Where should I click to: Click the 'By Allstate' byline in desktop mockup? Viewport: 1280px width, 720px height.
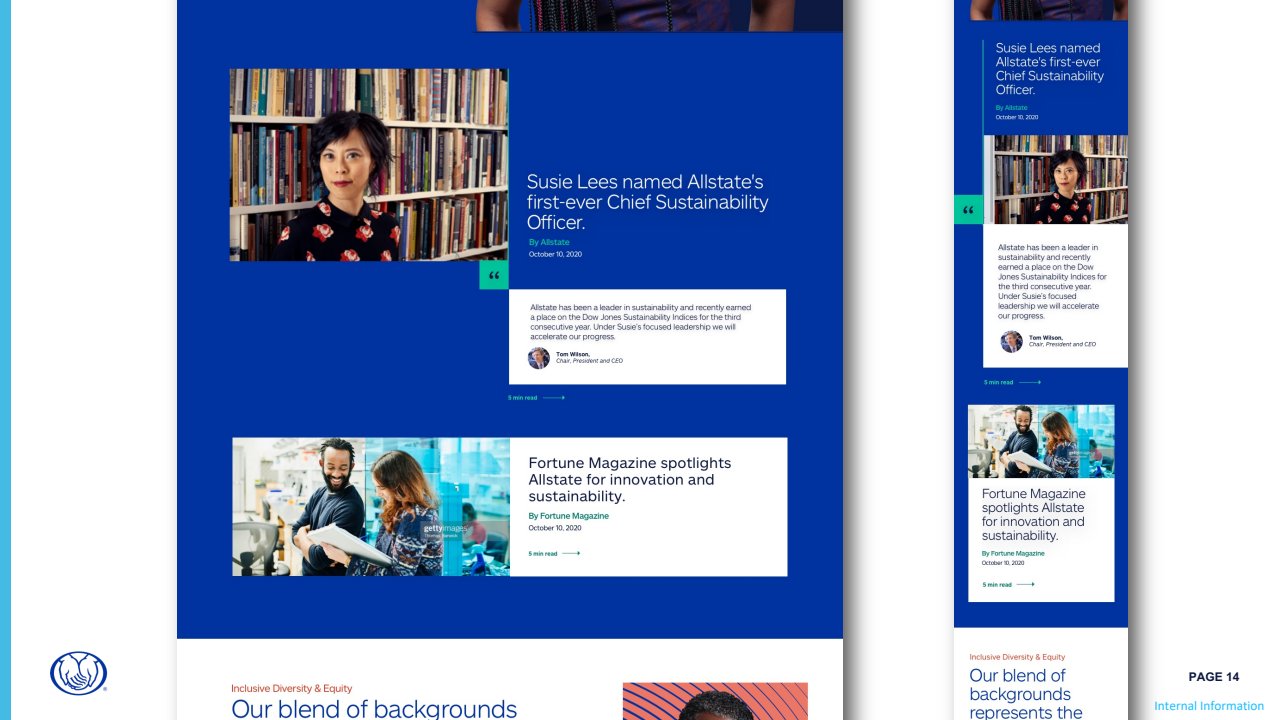coord(549,242)
